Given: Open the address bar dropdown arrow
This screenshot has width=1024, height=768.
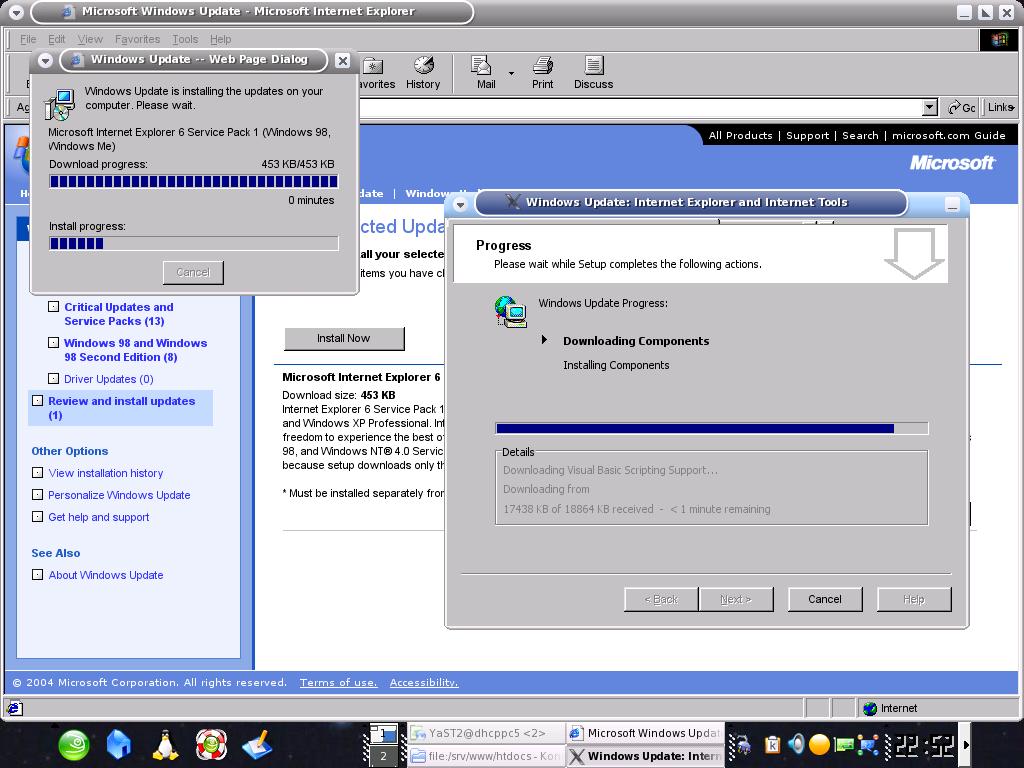Looking at the screenshot, I should point(930,108).
